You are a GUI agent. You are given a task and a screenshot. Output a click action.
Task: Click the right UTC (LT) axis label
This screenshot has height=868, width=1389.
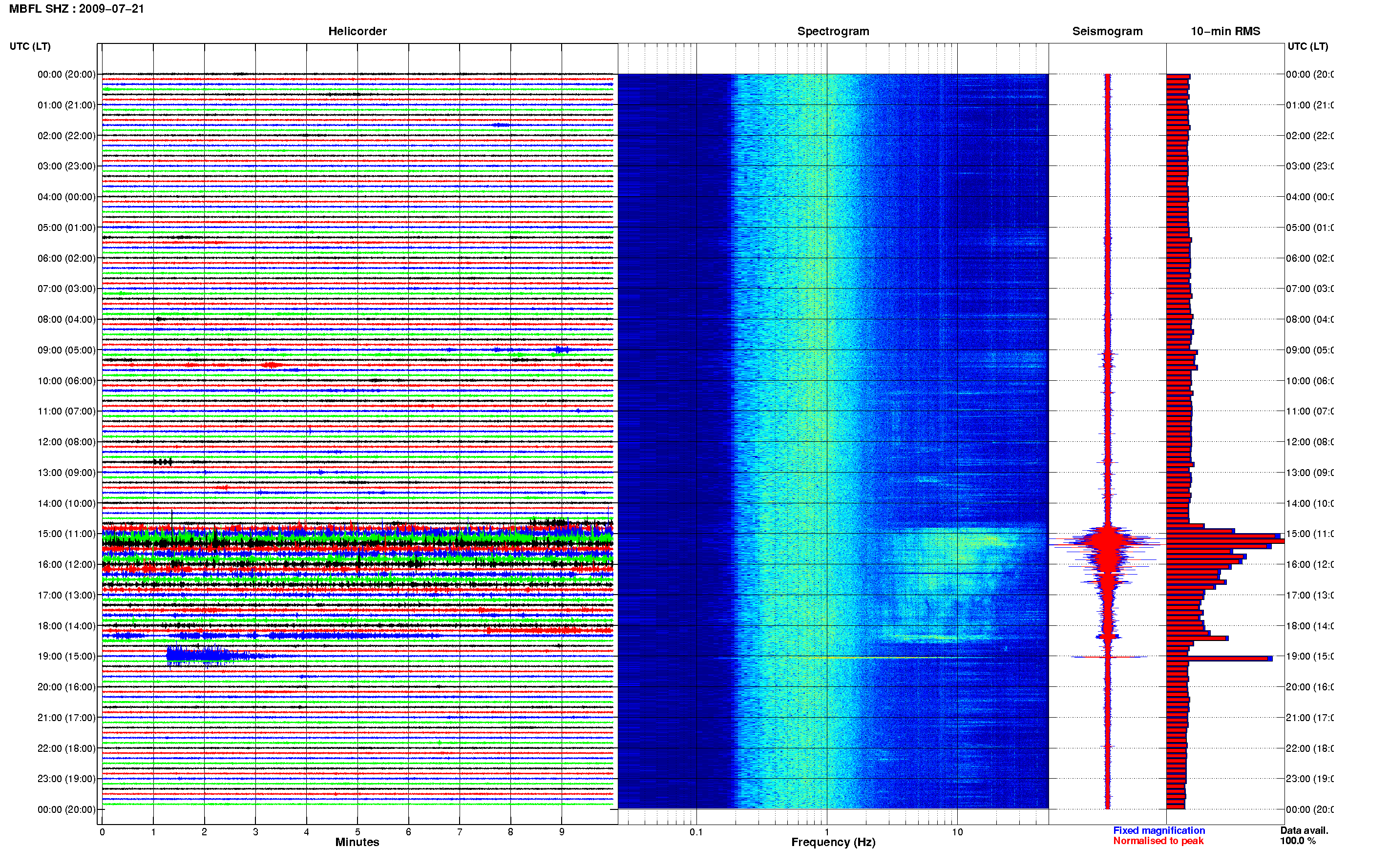1307,46
